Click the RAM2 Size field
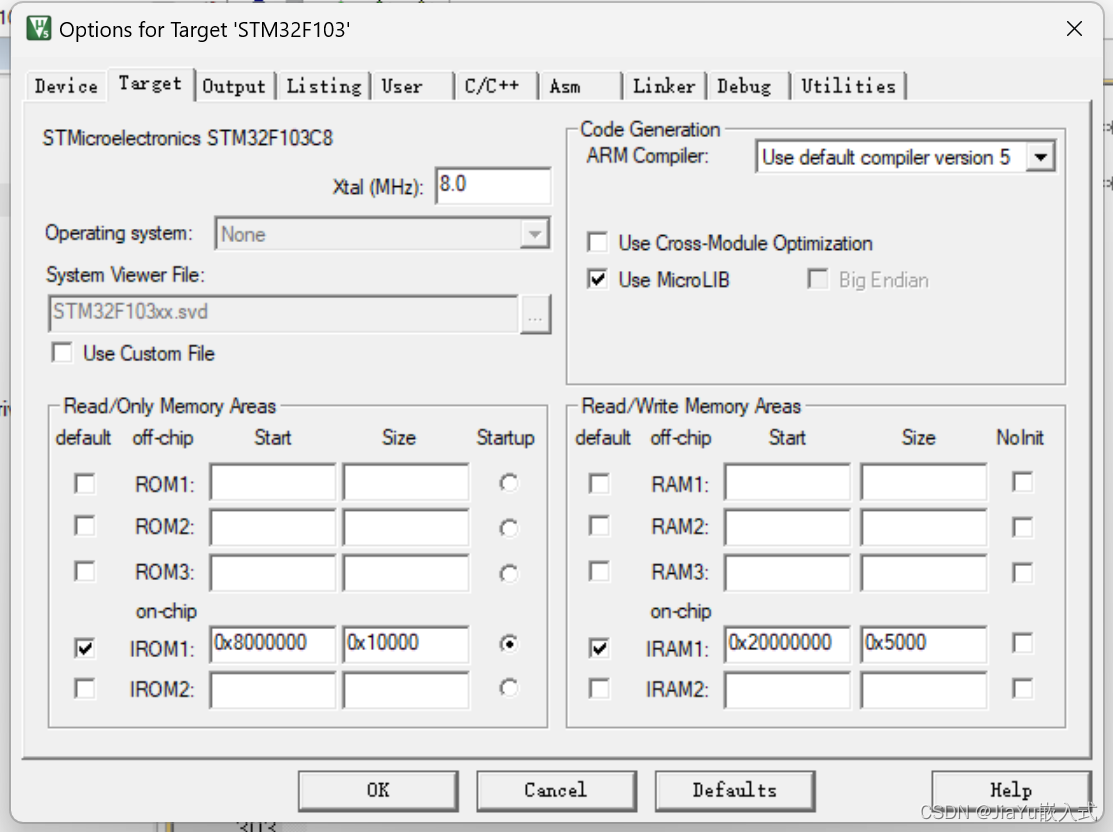This screenshot has height=832, width=1113. coord(923,527)
